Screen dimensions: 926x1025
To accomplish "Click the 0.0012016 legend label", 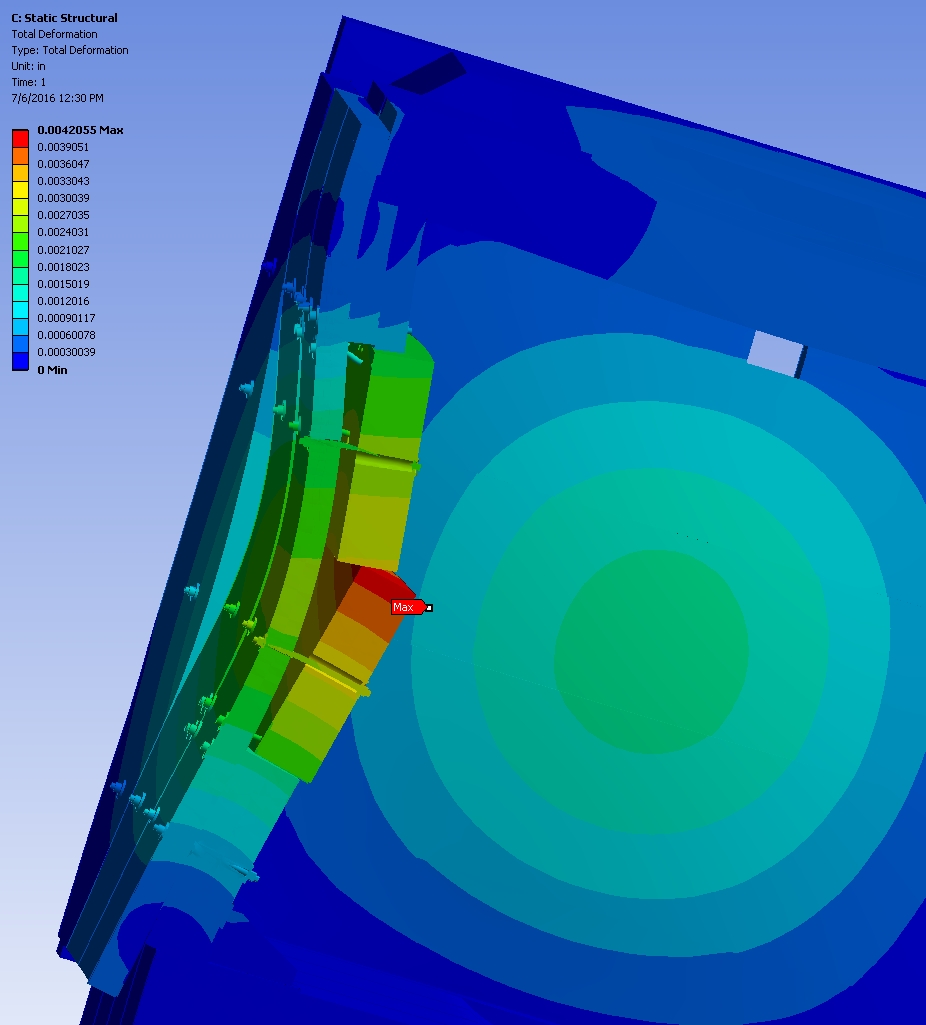I will (x=63, y=301).
